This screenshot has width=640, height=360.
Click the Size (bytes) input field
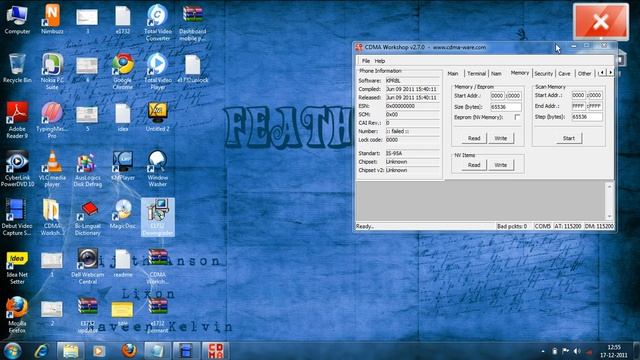(505, 107)
